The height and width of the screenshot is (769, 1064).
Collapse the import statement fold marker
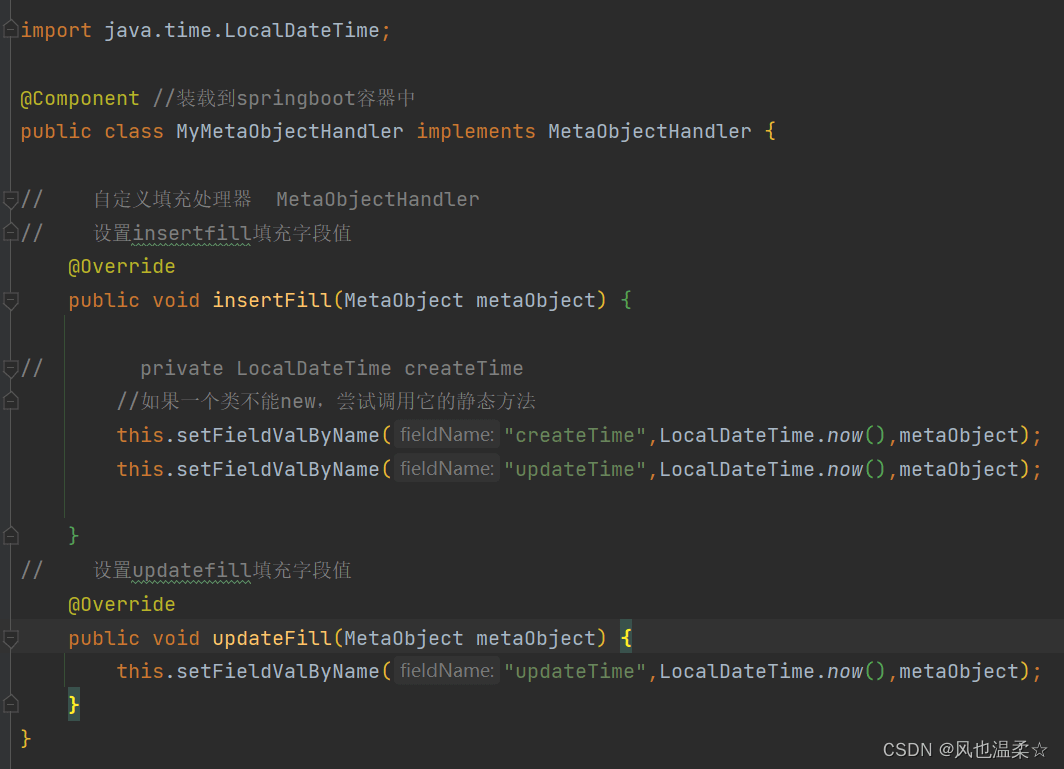10,30
